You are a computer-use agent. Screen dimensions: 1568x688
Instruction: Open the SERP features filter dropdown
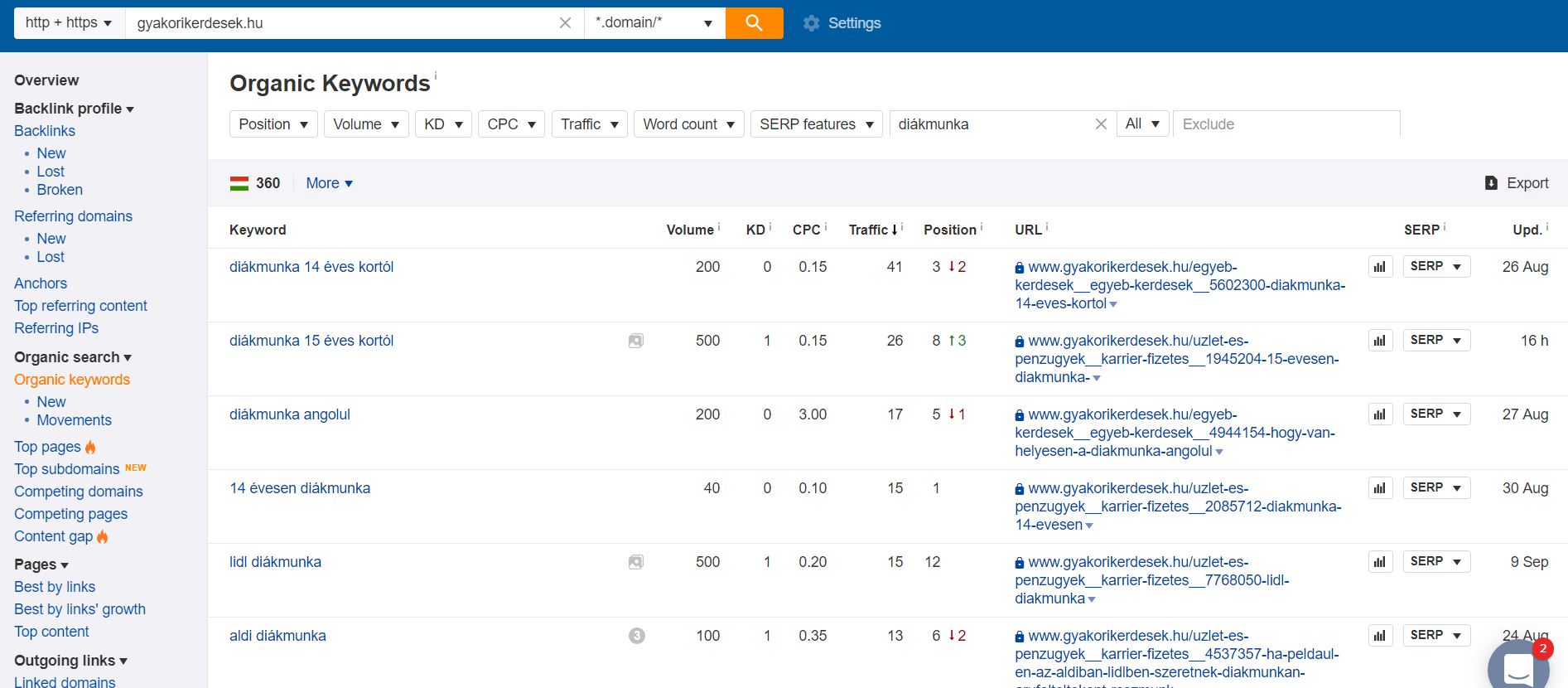click(816, 124)
